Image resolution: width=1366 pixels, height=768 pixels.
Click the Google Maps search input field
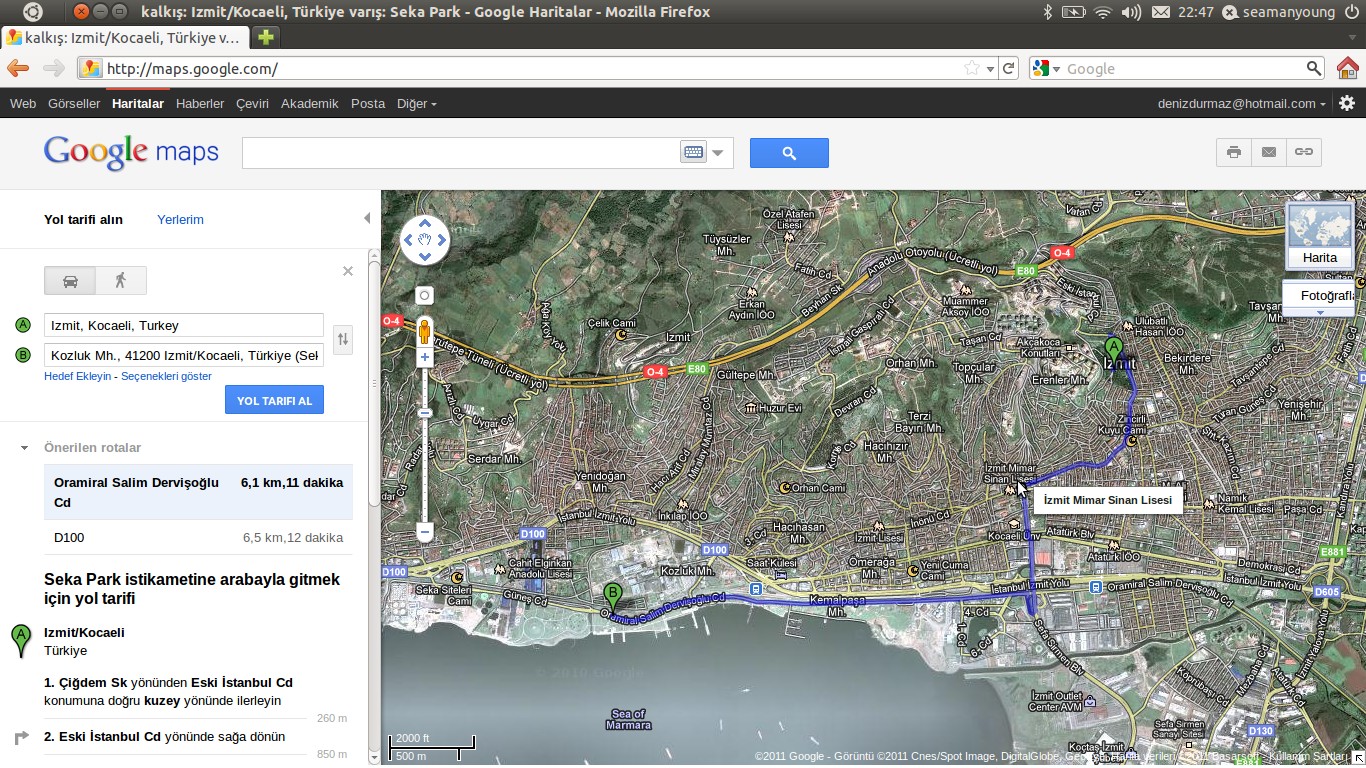pos(461,153)
